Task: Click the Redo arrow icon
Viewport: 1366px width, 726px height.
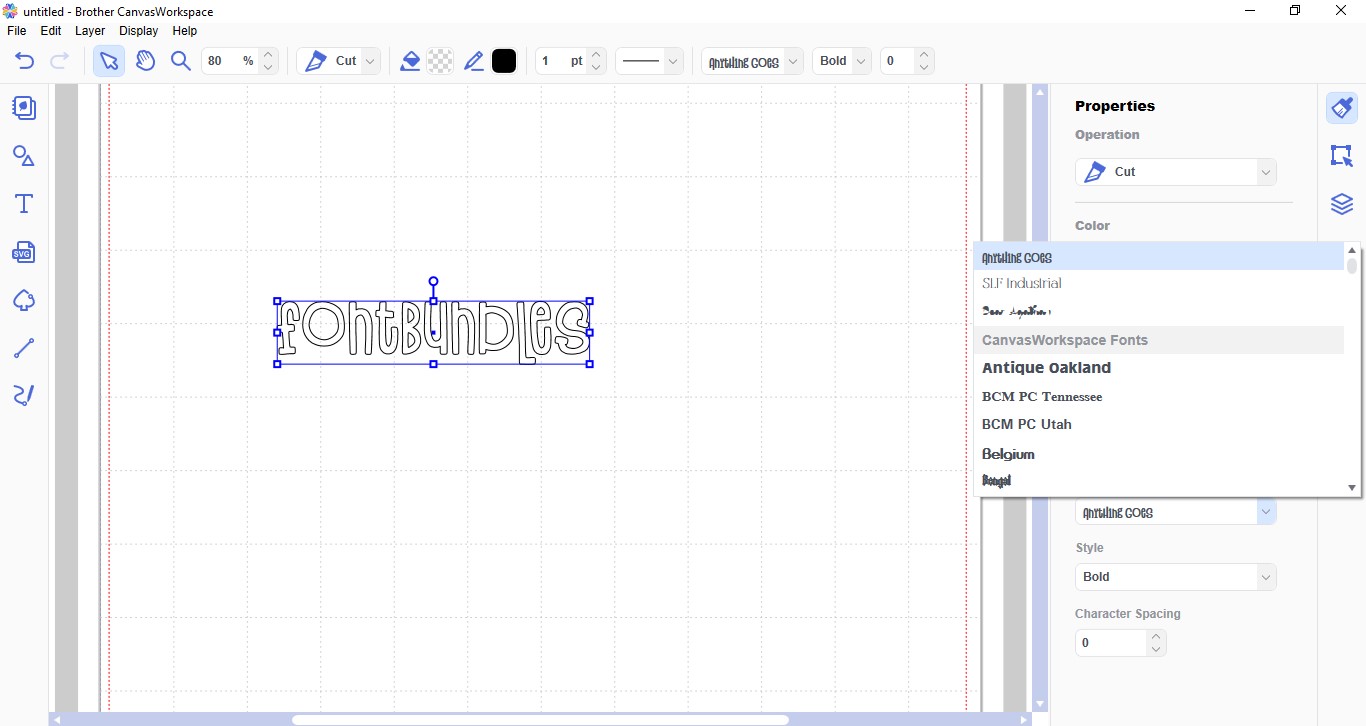Action: (x=59, y=61)
